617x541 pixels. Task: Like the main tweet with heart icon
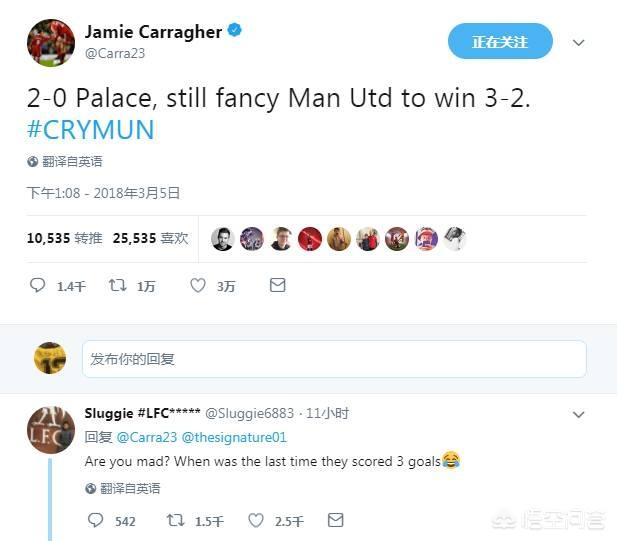click(198, 285)
